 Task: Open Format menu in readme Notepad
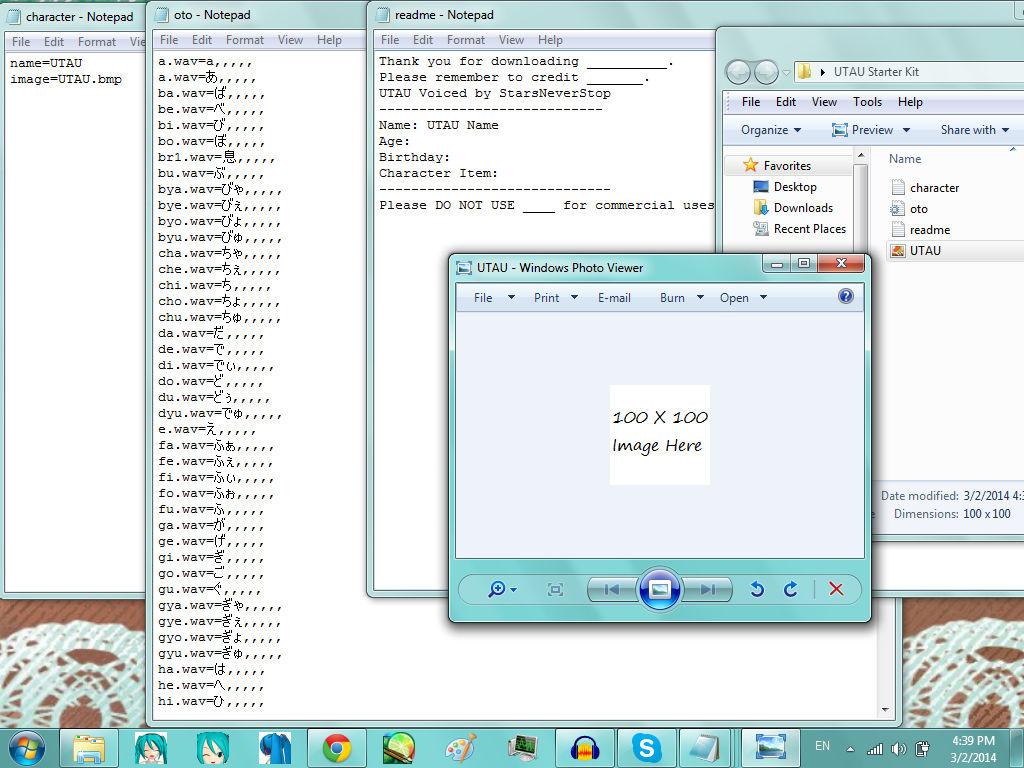coord(466,40)
